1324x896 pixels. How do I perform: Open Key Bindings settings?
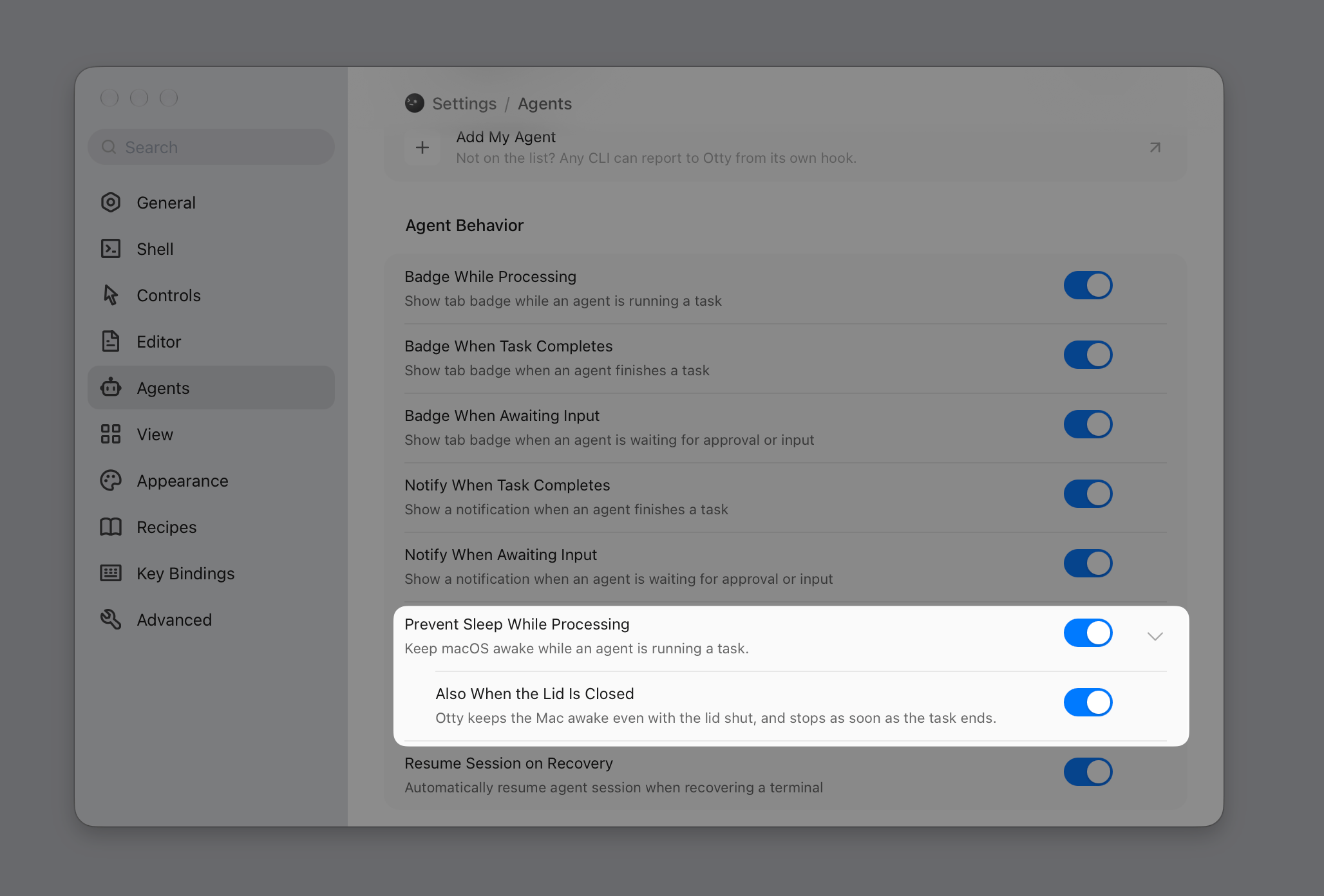point(211,574)
